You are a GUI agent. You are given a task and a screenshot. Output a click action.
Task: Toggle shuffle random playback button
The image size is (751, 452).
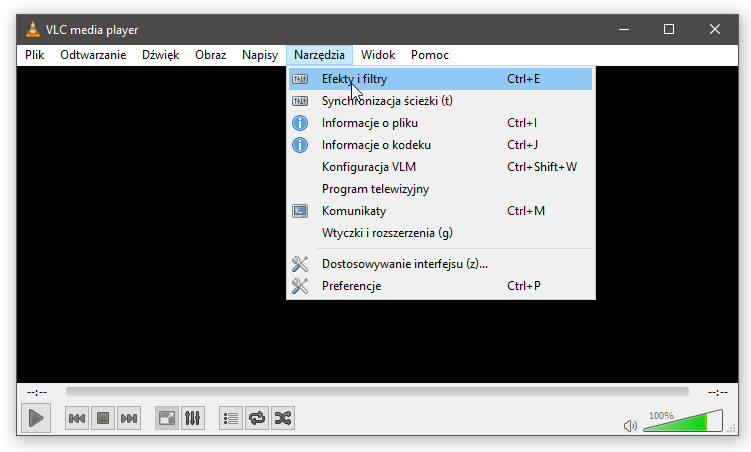tap(283, 418)
